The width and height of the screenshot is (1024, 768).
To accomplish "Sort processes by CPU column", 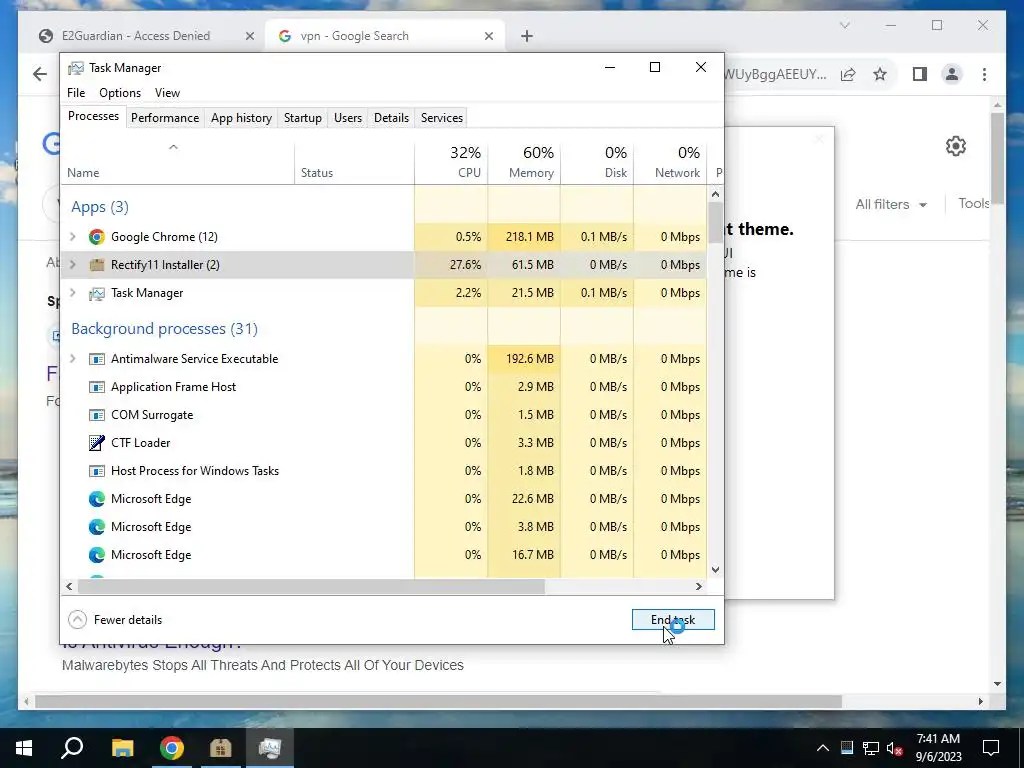I will coord(451,162).
